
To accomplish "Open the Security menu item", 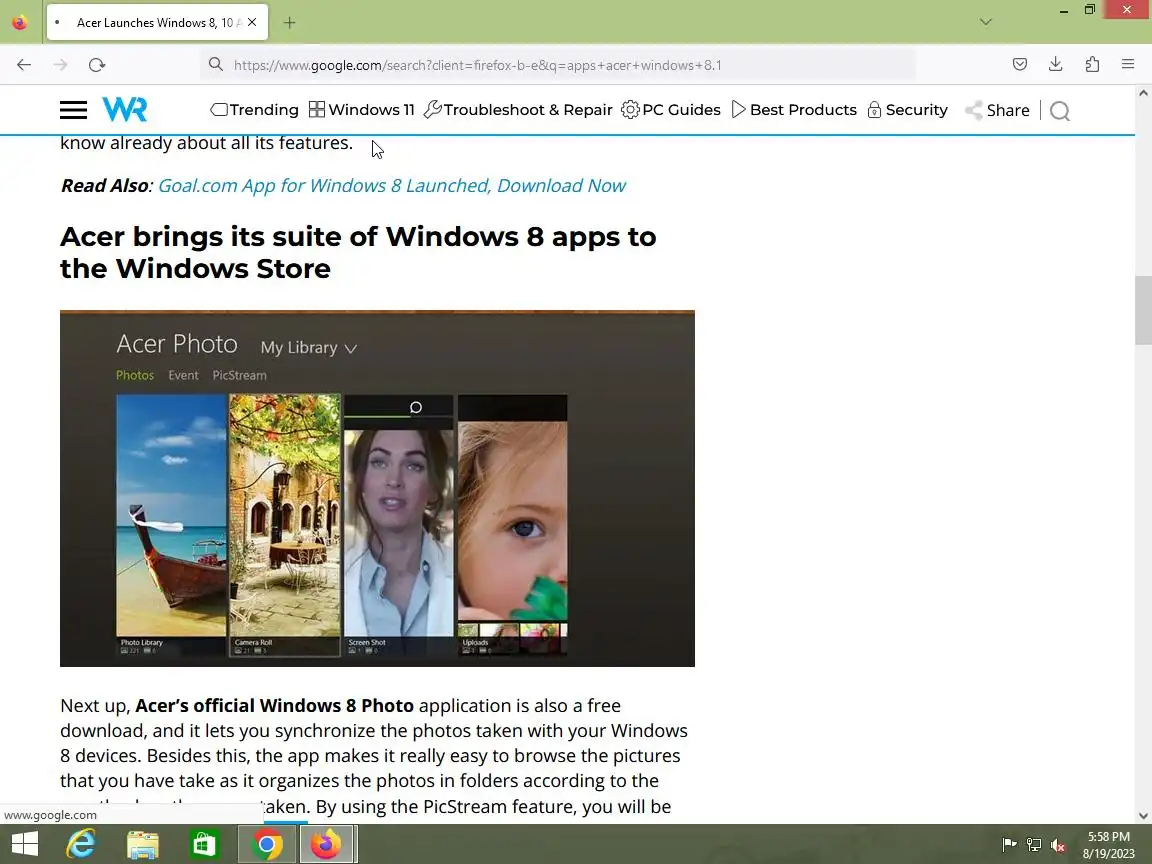I will (x=907, y=110).
